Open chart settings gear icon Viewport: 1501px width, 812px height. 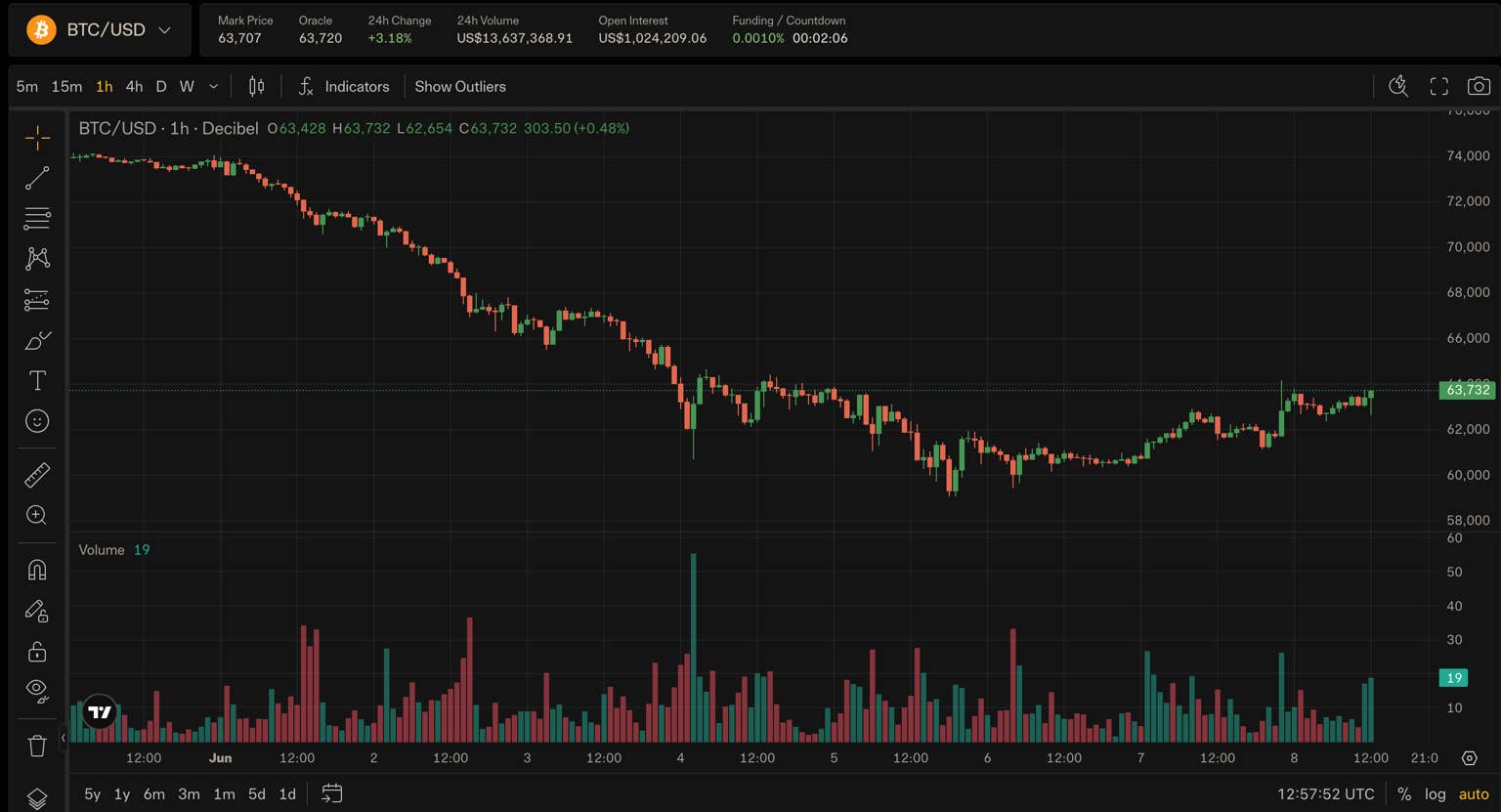(1469, 757)
